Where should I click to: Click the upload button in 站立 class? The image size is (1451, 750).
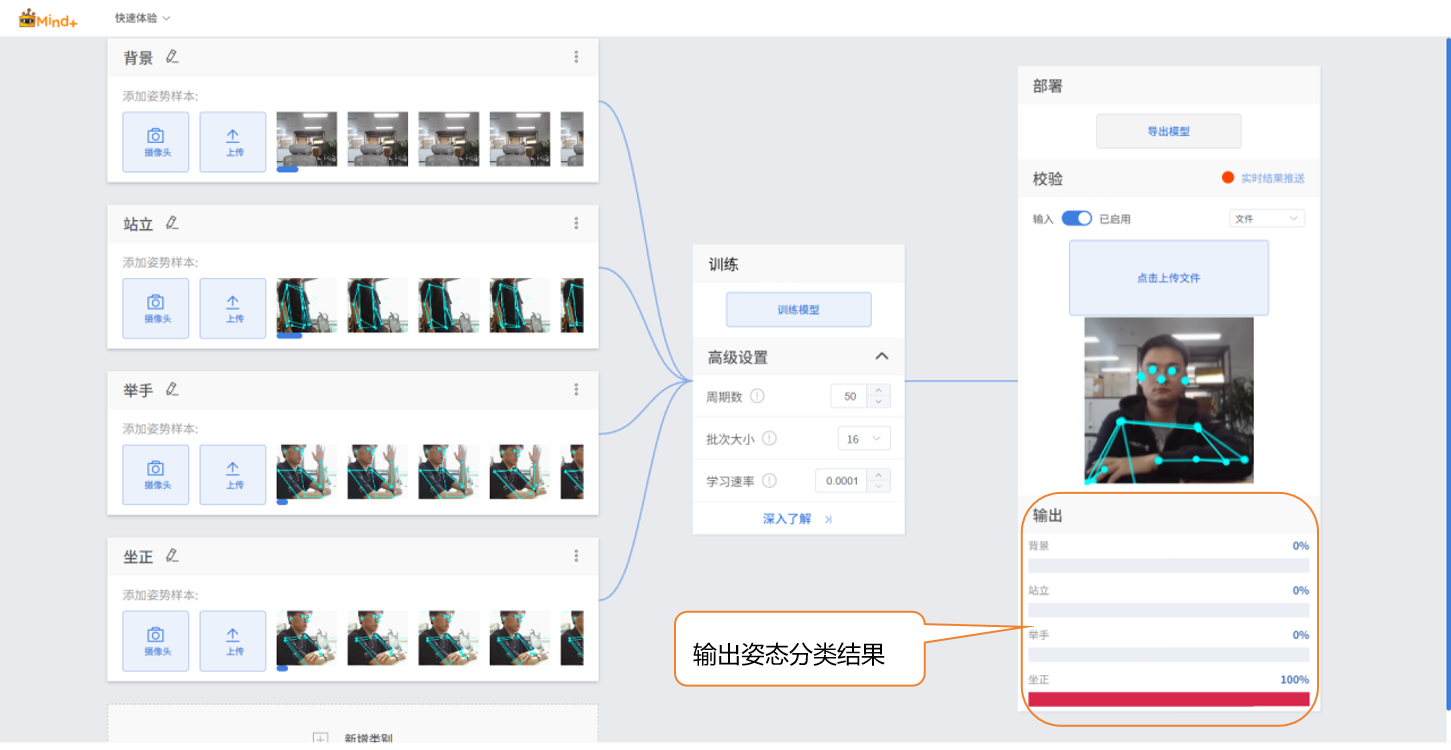click(x=233, y=308)
